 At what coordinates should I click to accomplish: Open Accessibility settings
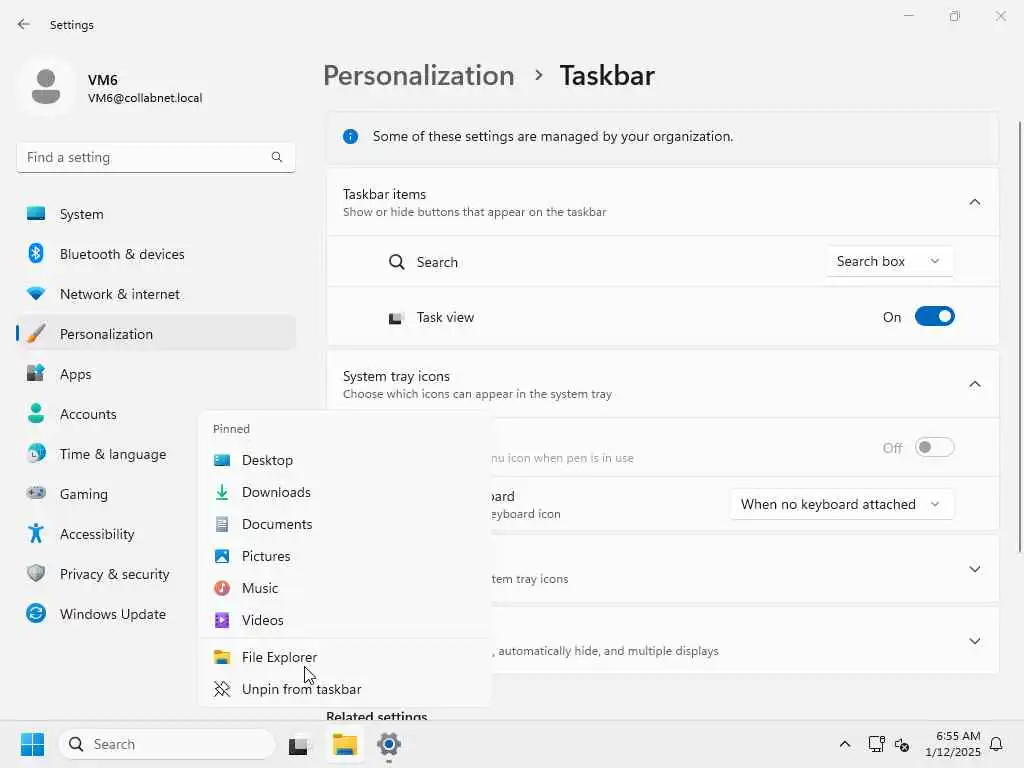point(108,534)
